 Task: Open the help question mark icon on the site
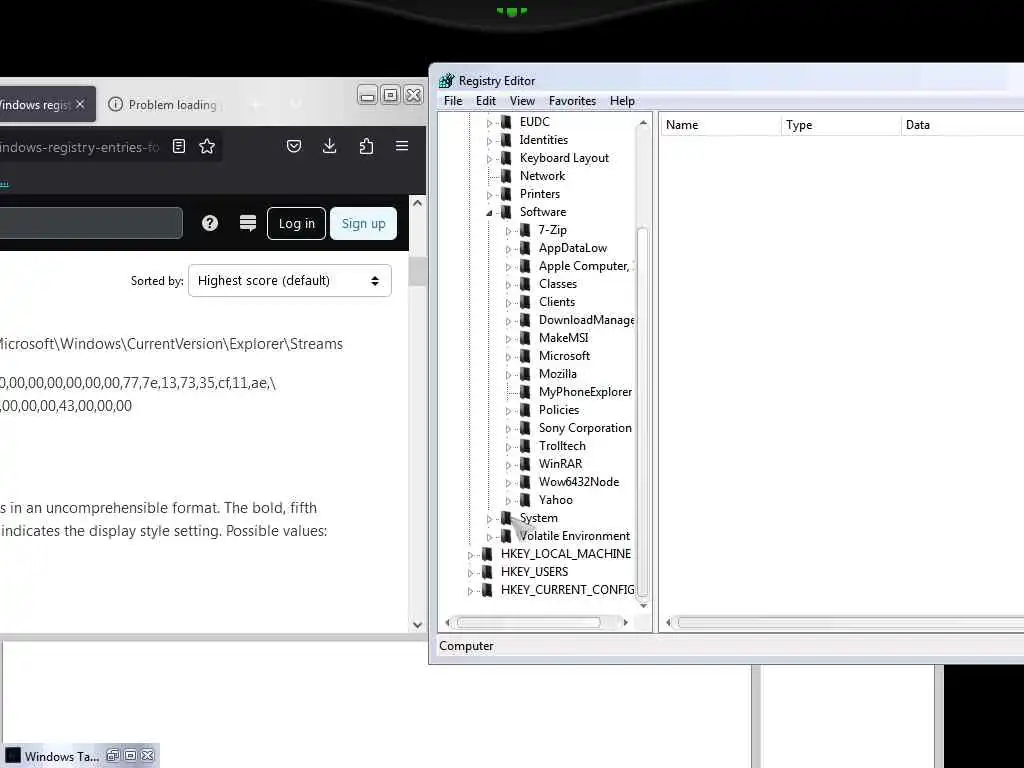pos(210,223)
